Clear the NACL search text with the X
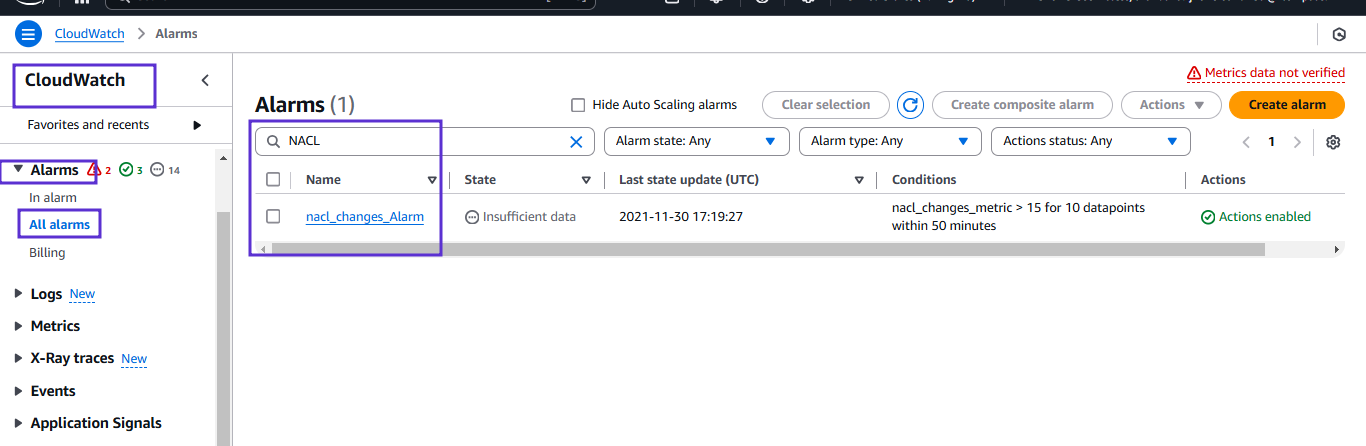Viewport: 1366px width, 446px height. 576,141
